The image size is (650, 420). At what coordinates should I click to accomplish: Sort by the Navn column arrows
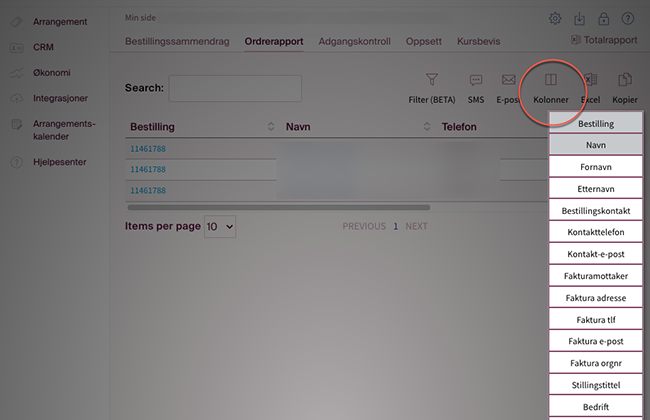427,127
